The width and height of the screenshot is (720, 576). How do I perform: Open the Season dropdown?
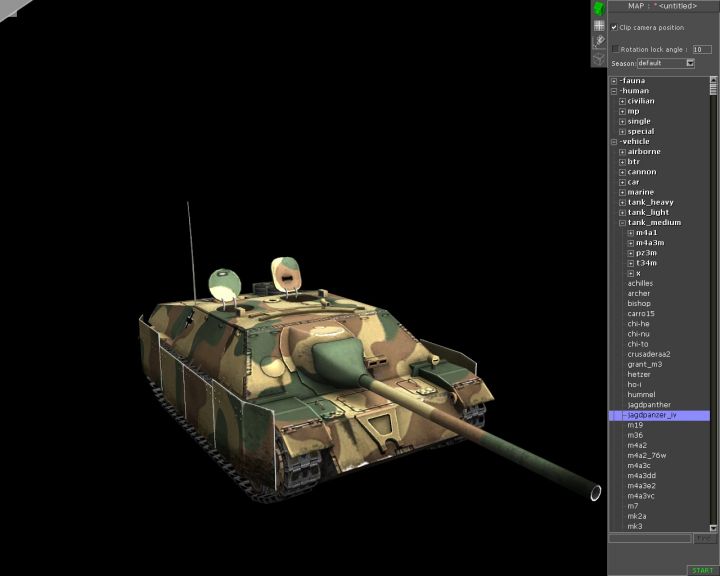pos(689,63)
